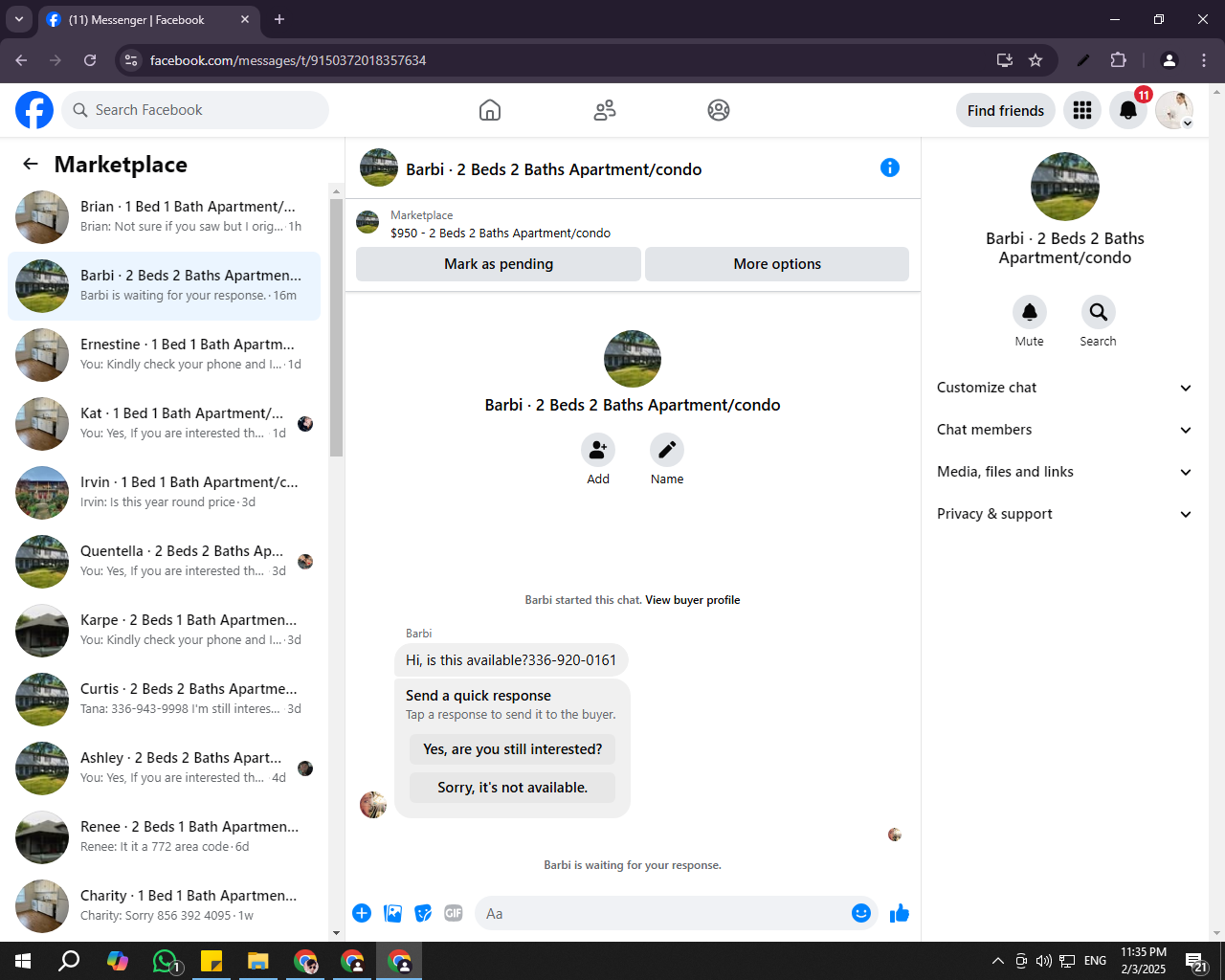
Task: Expand Chat members section
Action: click(x=1065, y=430)
